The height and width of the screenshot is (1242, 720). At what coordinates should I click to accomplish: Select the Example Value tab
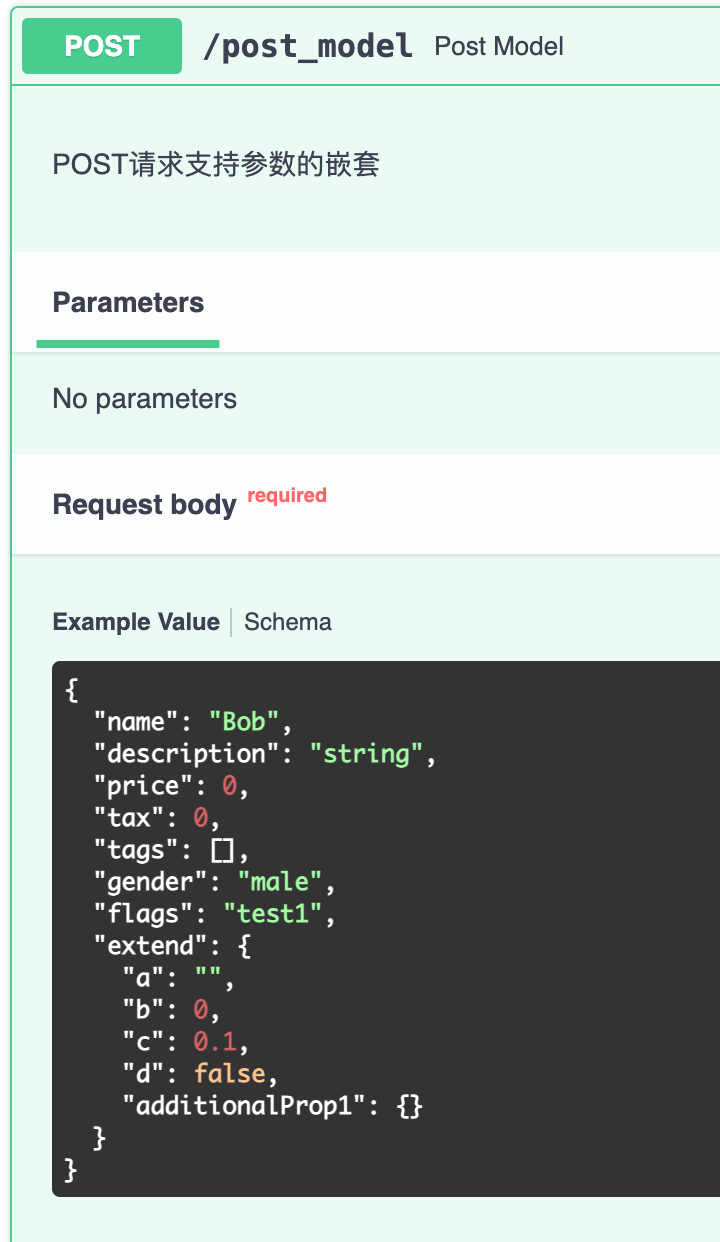pos(136,622)
